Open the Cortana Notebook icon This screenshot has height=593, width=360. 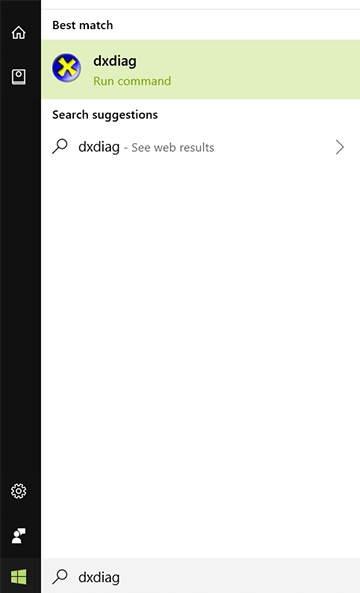tap(19, 77)
